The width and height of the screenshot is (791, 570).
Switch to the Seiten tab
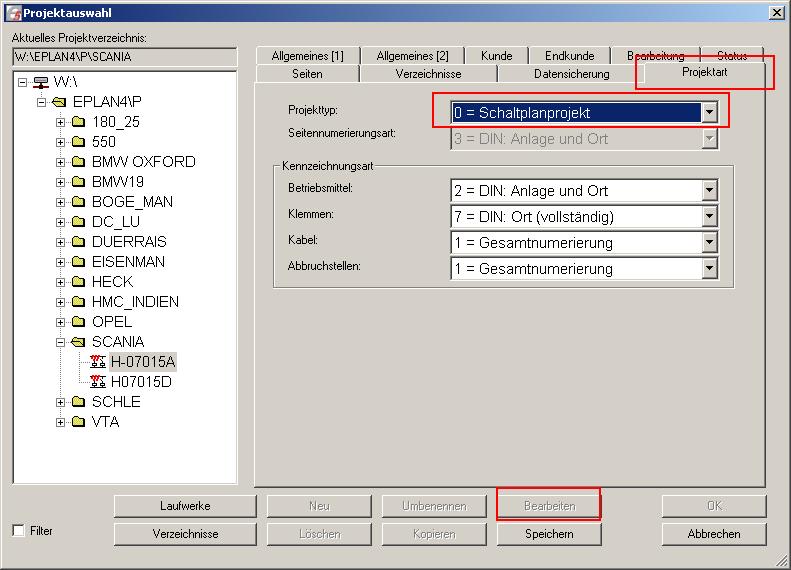coord(307,74)
